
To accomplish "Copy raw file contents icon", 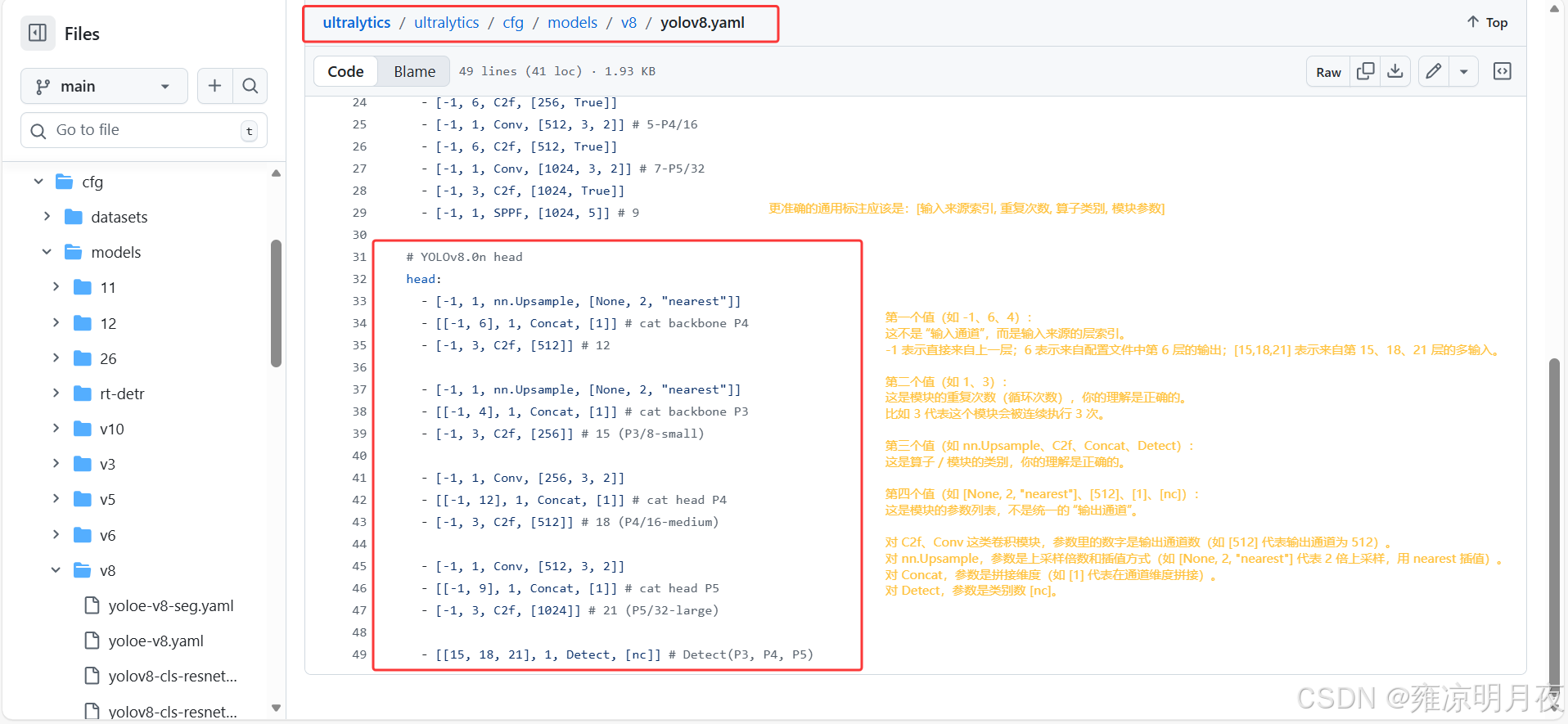I will (1365, 72).
